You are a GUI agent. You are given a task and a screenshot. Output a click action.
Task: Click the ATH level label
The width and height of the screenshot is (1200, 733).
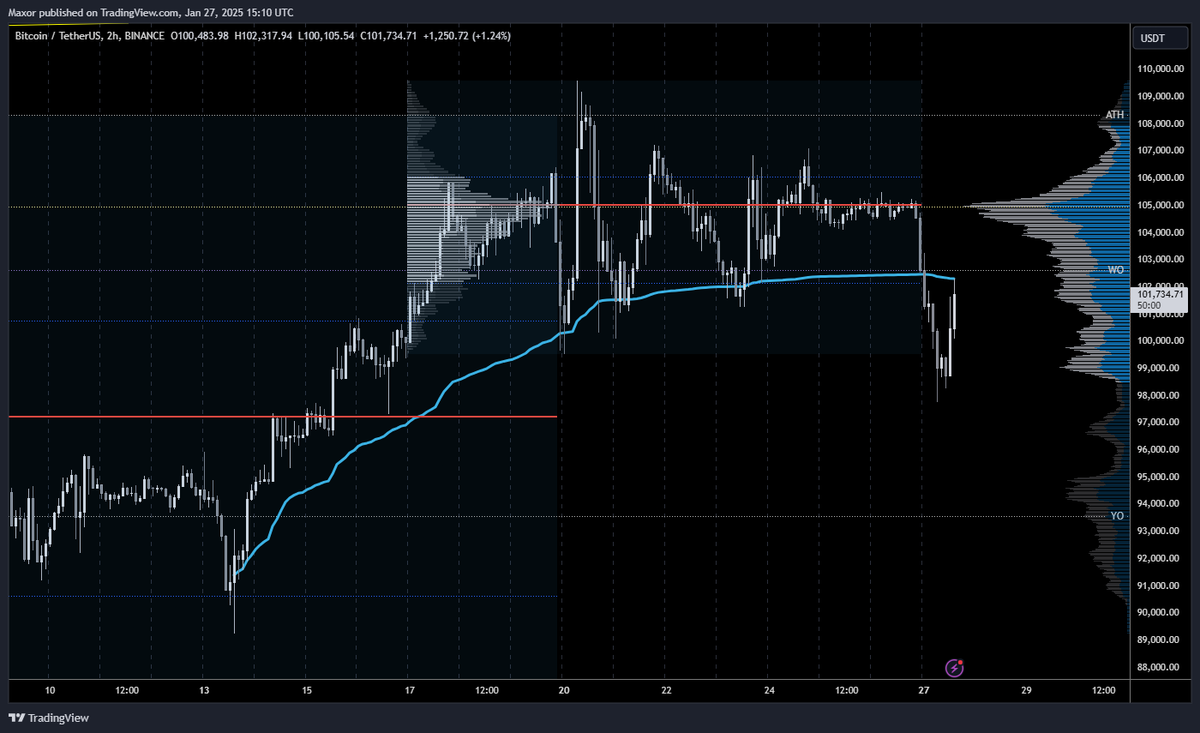coord(1115,115)
